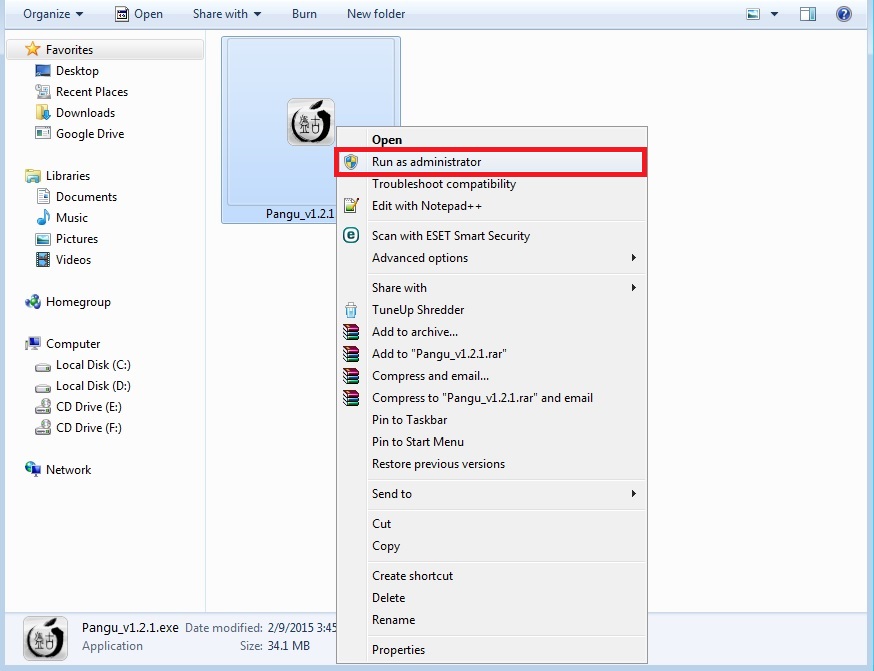The width and height of the screenshot is (874, 671).
Task: Select Delete from context menu
Action: (x=491, y=597)
